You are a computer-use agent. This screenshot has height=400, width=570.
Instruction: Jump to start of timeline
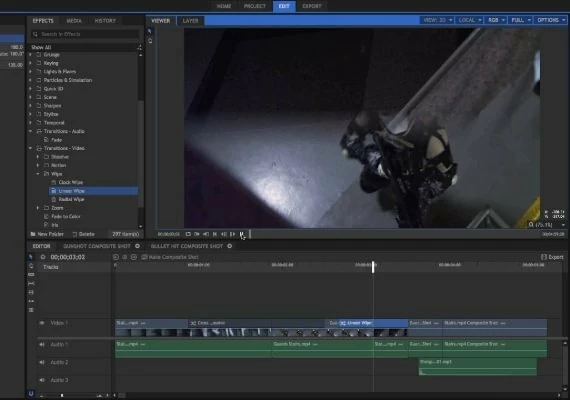(x=215, y=234)
